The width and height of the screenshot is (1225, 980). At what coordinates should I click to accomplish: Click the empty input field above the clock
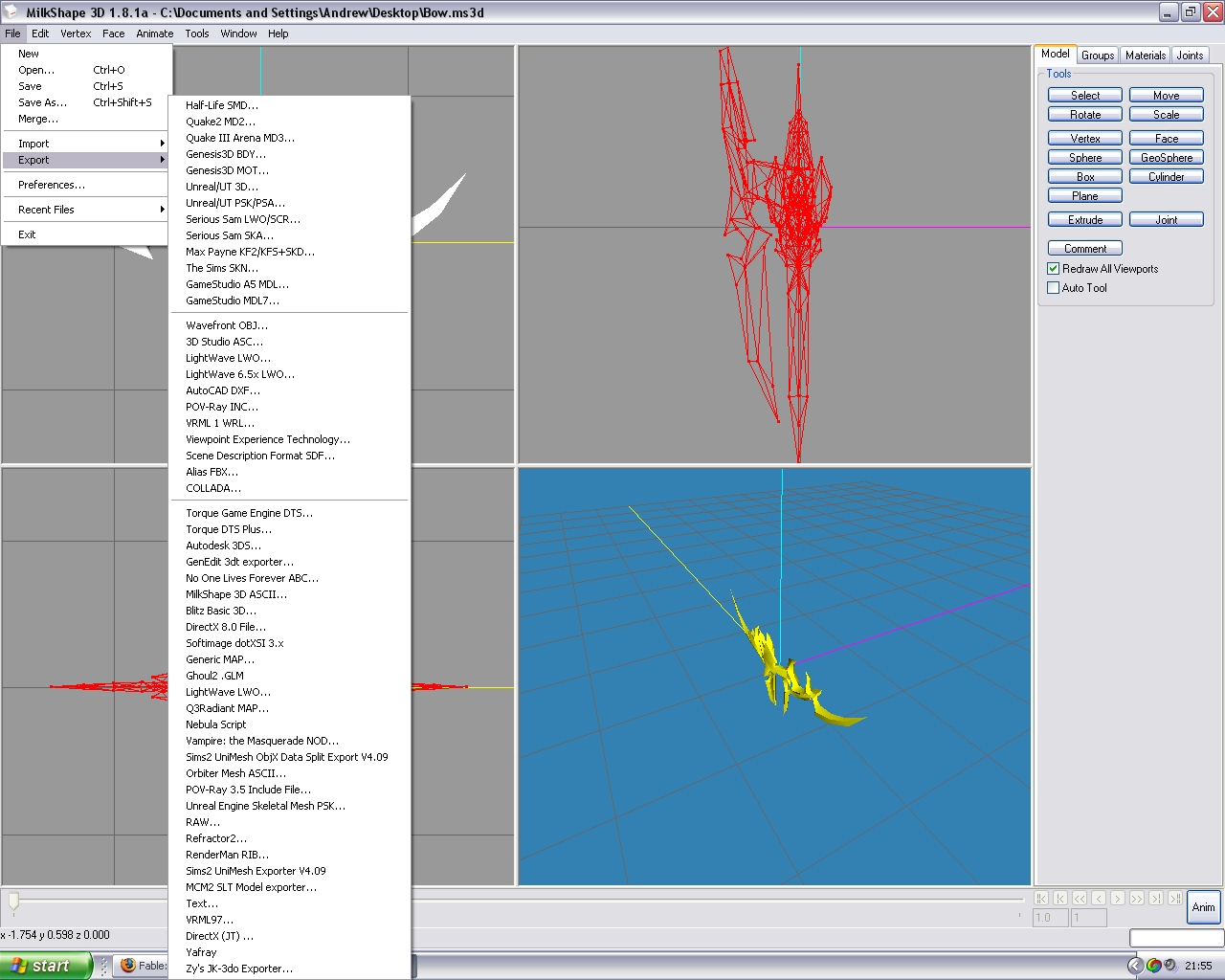[1176, 938]
